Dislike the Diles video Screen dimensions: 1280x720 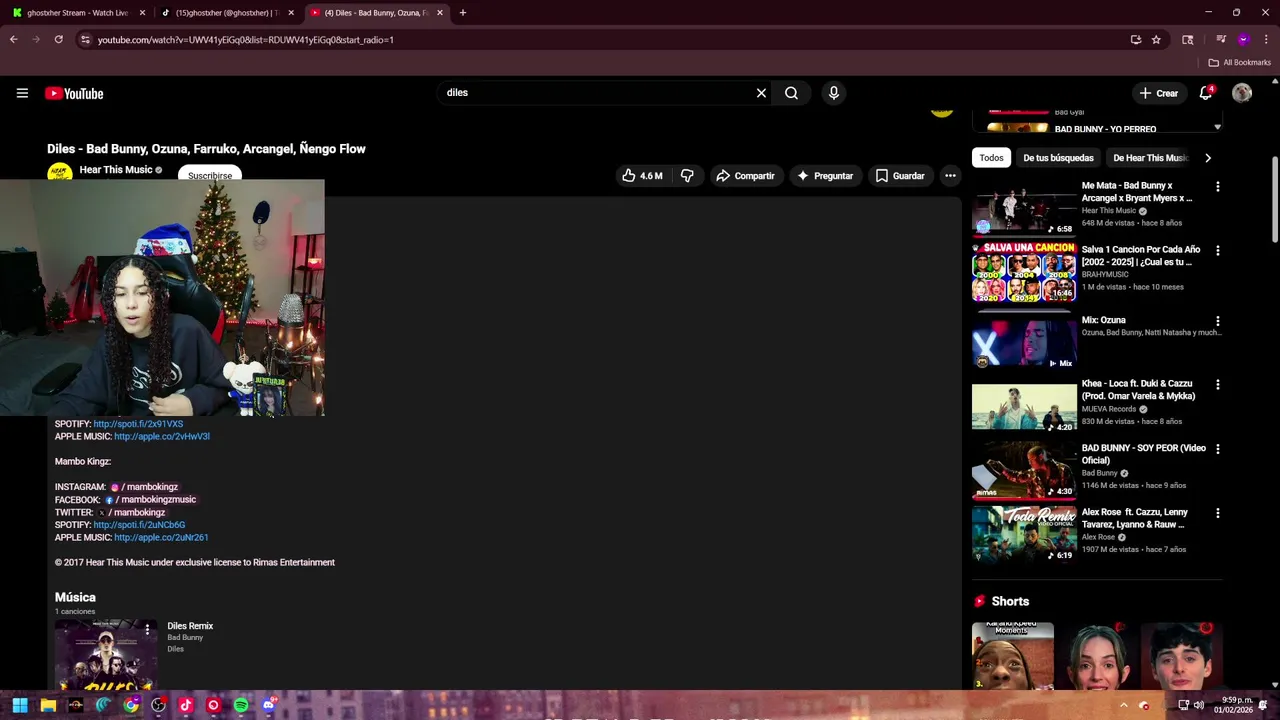coord(687,176)
